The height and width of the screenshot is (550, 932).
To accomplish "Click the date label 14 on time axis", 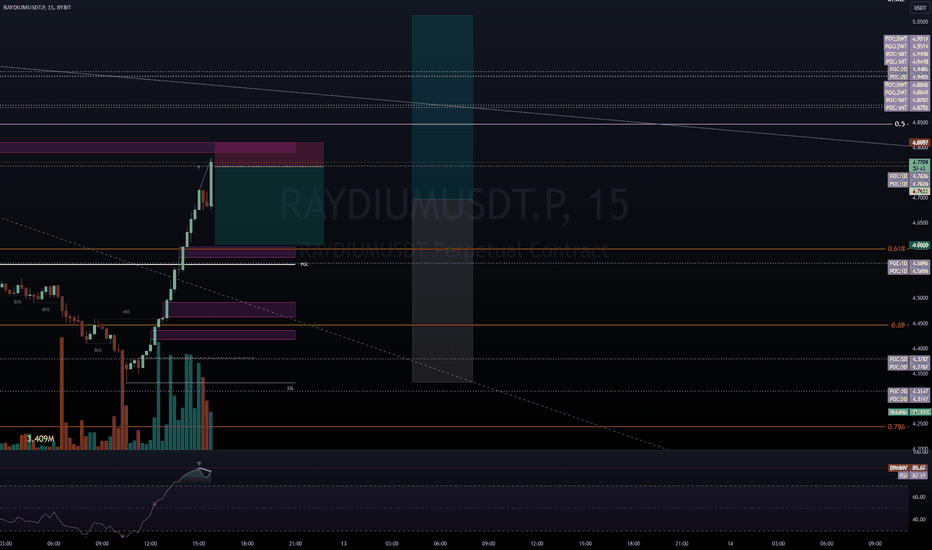I will (730, 543).
